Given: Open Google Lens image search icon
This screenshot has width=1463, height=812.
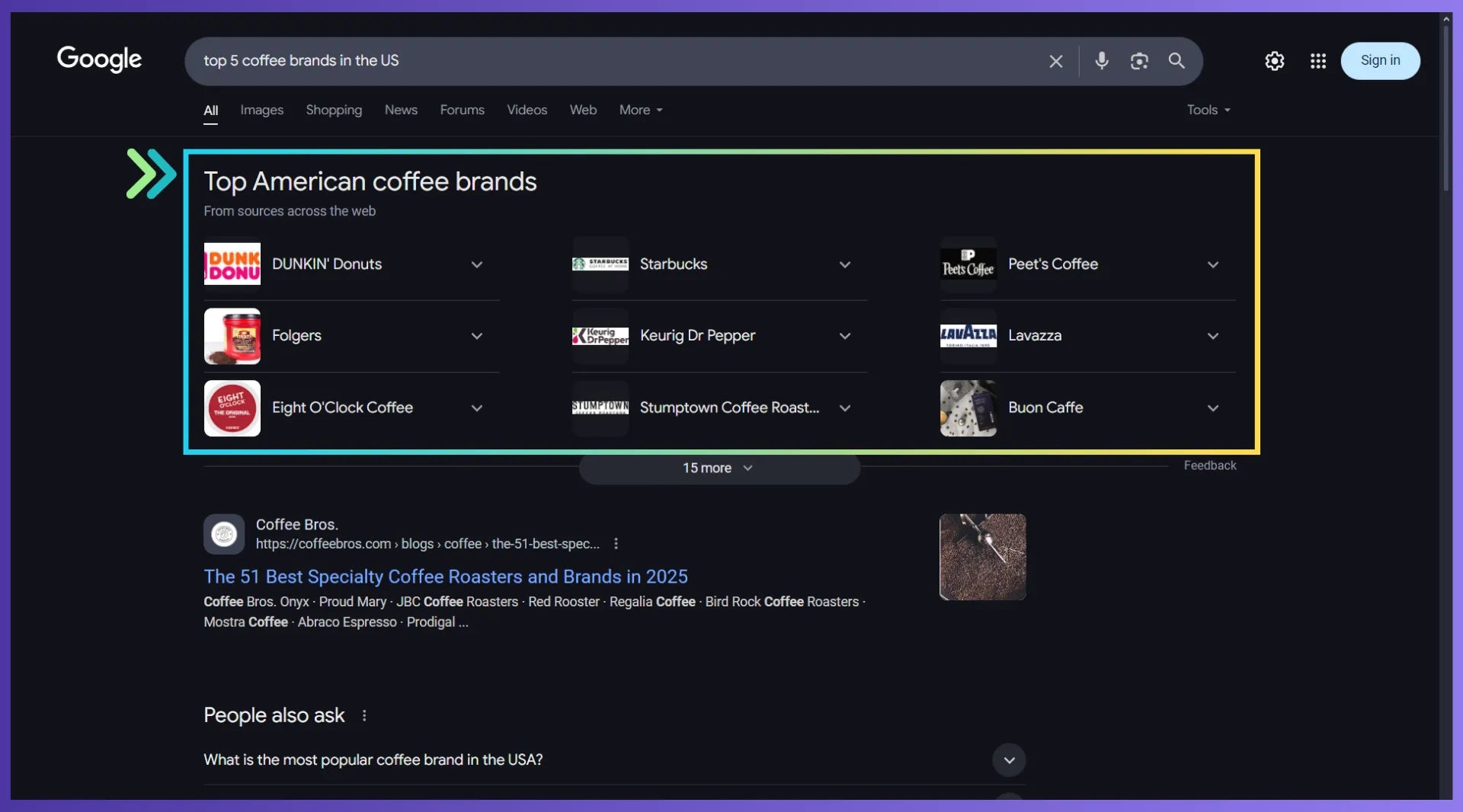Looking at the screenshot, I should pyautogui.click(x=1138, y=61).
